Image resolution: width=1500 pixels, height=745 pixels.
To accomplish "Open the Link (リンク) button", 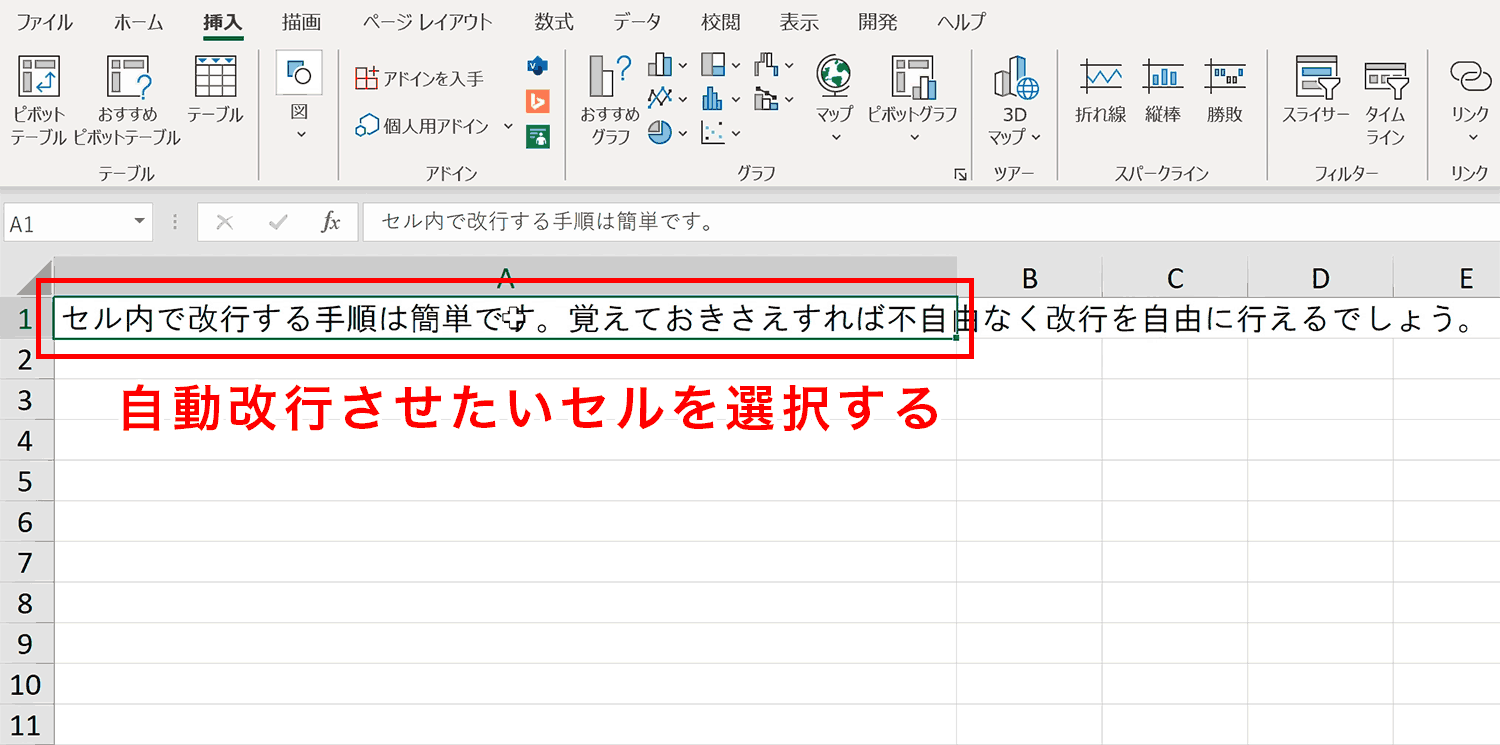I will tap(1471, 98).
